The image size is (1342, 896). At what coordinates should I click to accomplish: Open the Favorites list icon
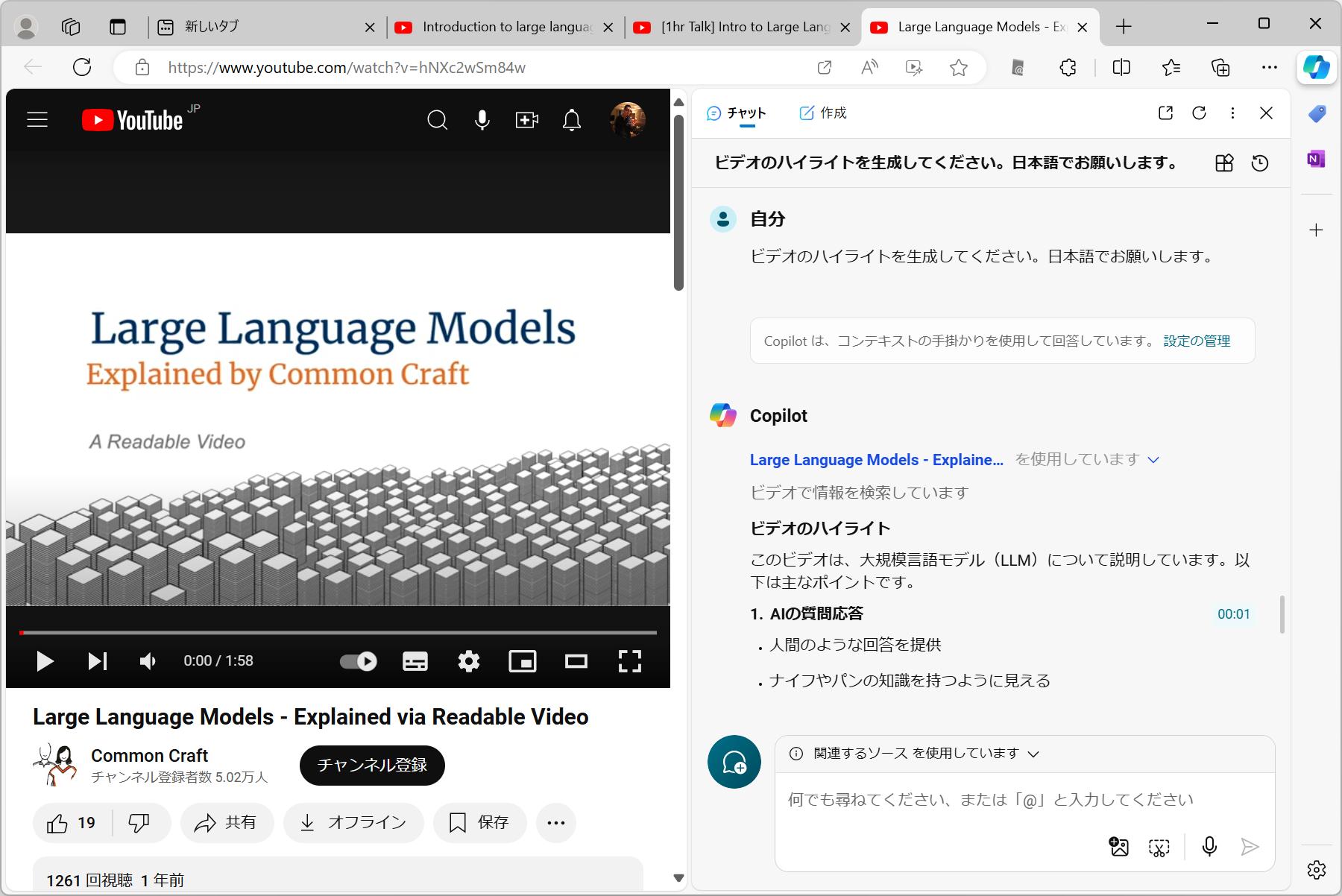coord(1171,68)
